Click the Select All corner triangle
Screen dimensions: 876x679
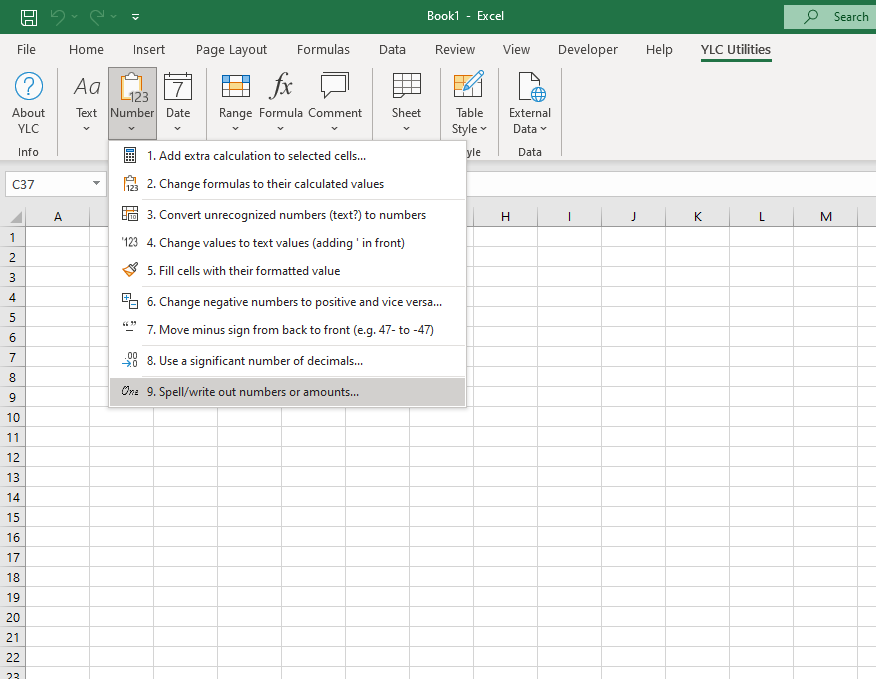[x=16, y=217]
